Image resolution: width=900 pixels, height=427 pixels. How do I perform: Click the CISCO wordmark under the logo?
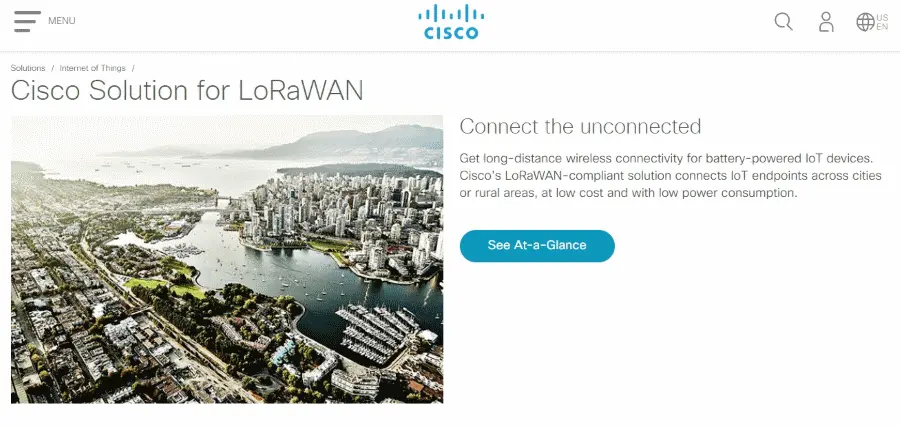[451, 33]
